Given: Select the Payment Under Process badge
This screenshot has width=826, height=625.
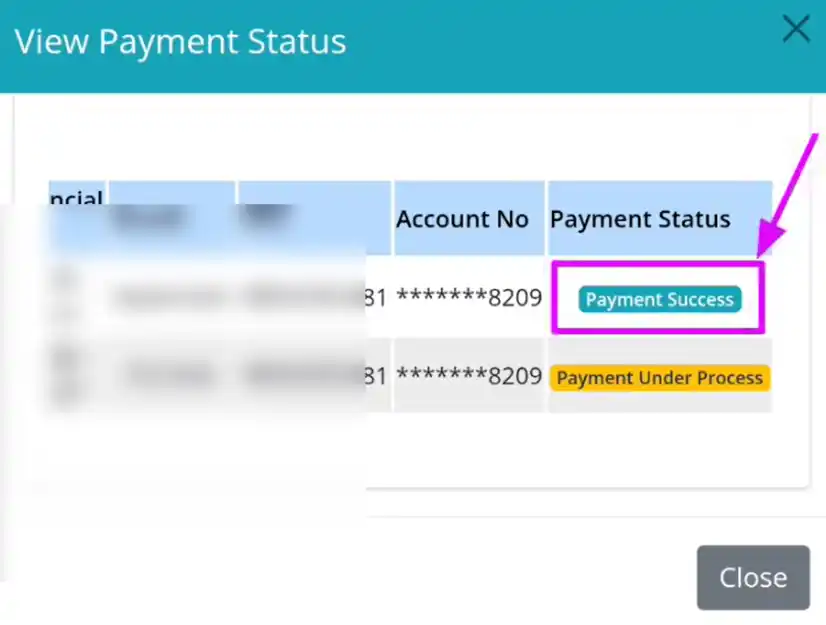Looking at the screenshot, I should tap(660, 378).
